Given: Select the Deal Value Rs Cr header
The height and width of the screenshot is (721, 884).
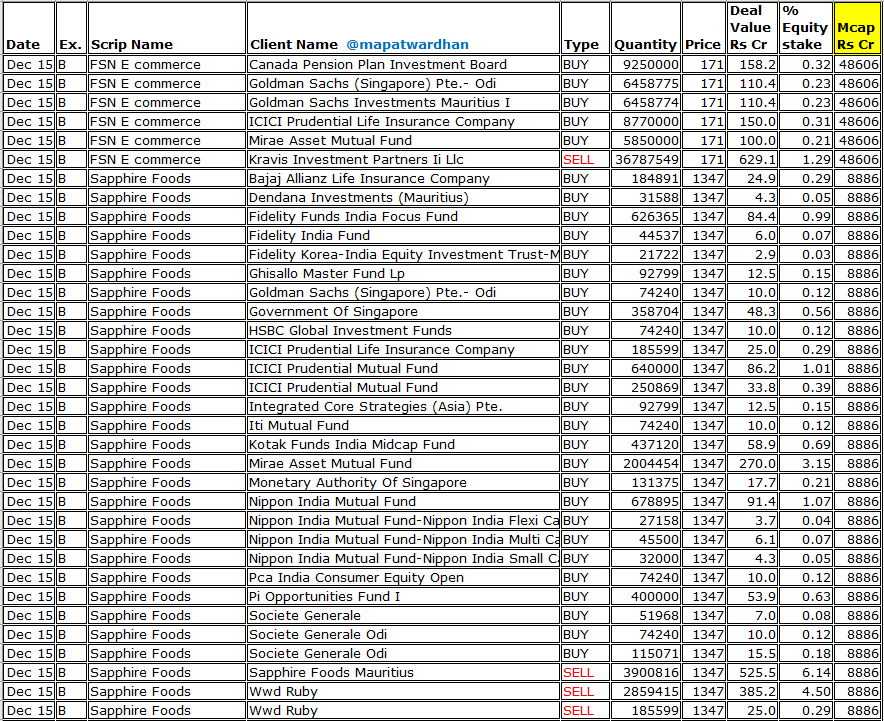Looking at the screenshot, I should click(752, 28).
